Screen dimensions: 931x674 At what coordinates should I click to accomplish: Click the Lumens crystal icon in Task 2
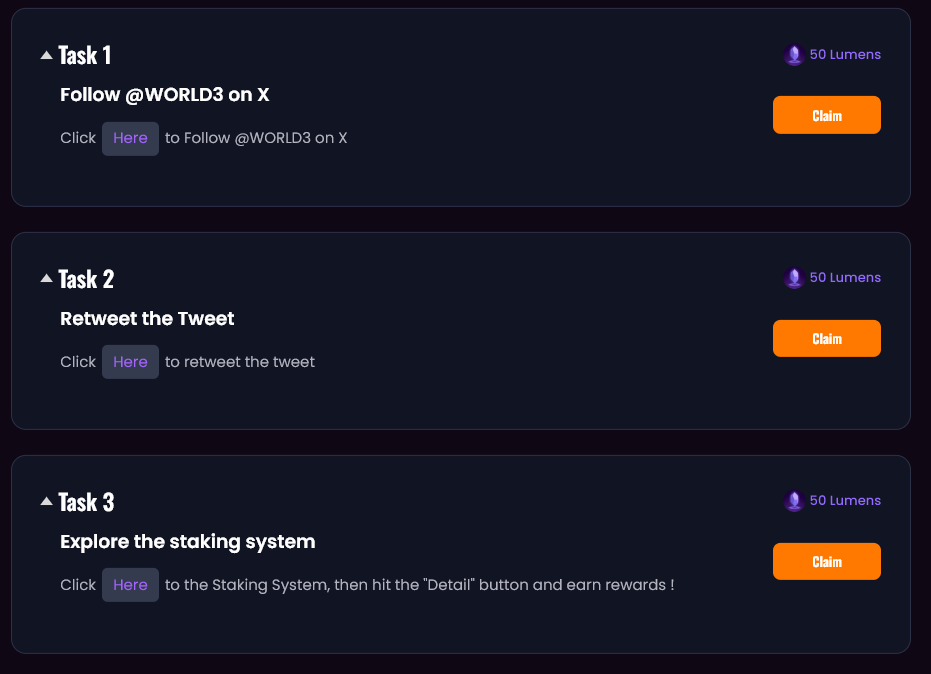(x=794, y=278)
